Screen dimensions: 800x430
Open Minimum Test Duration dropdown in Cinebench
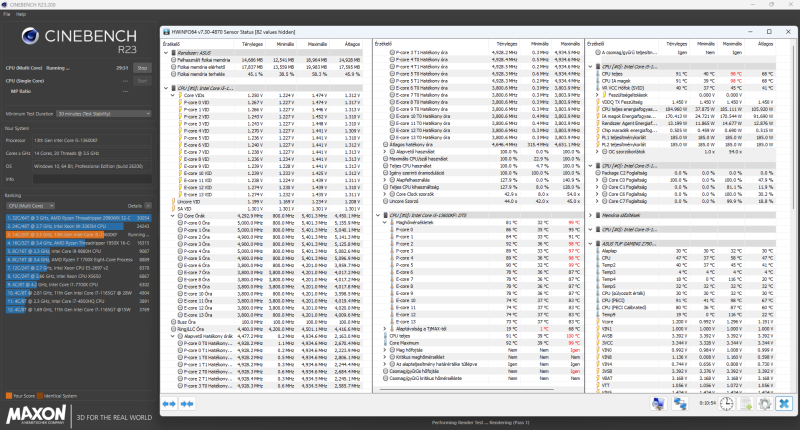104,114
